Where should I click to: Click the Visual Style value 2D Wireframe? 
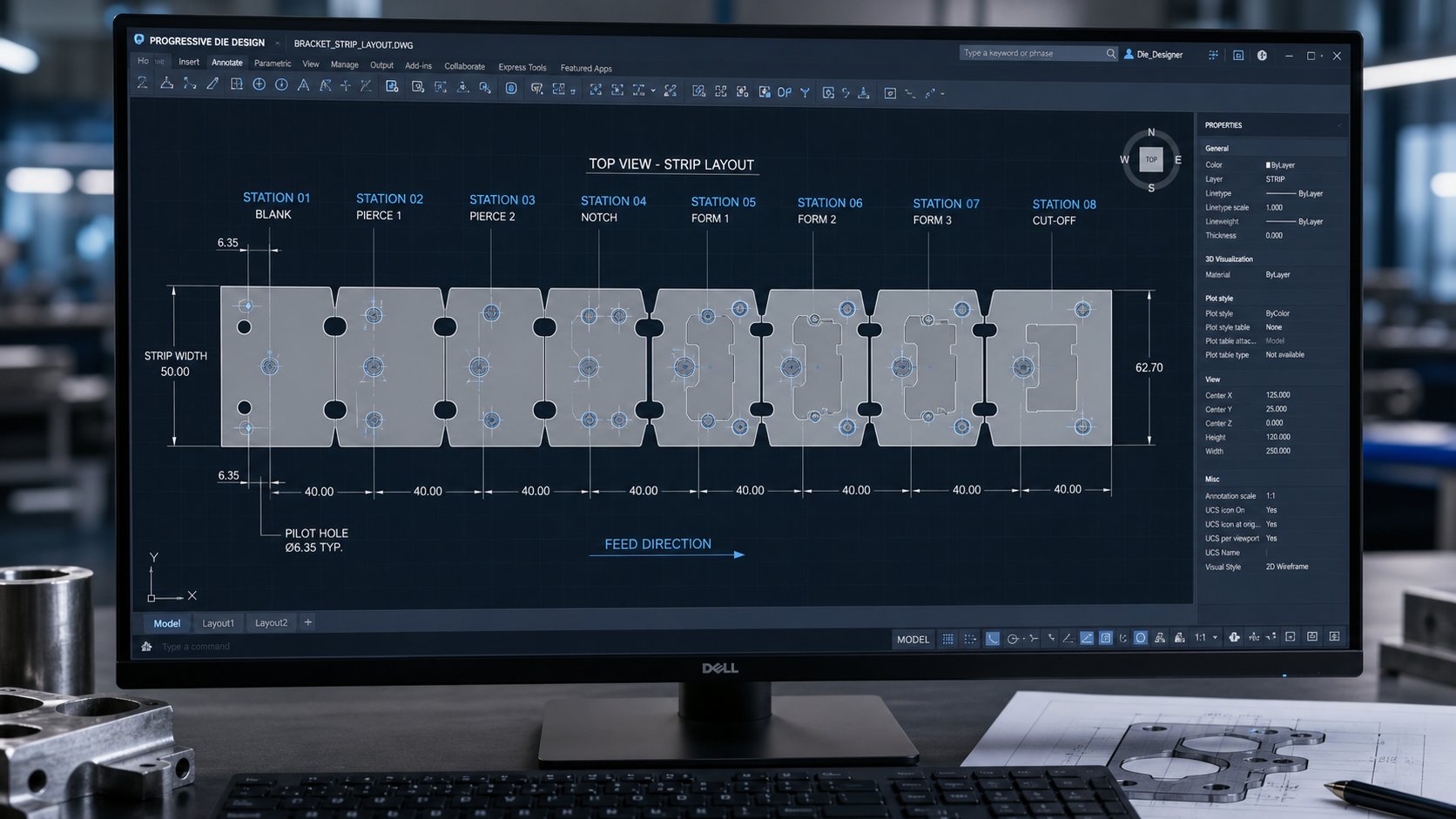pyautogui.click(x=1287, y=567)
